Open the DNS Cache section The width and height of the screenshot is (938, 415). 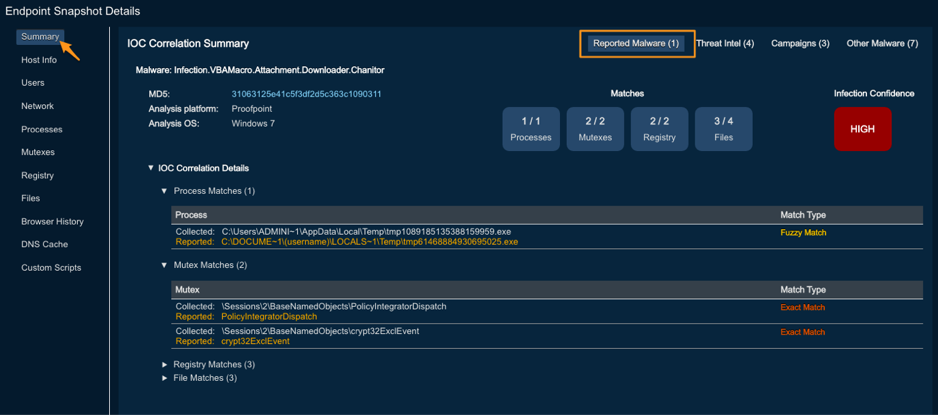(x=44, y=244)
